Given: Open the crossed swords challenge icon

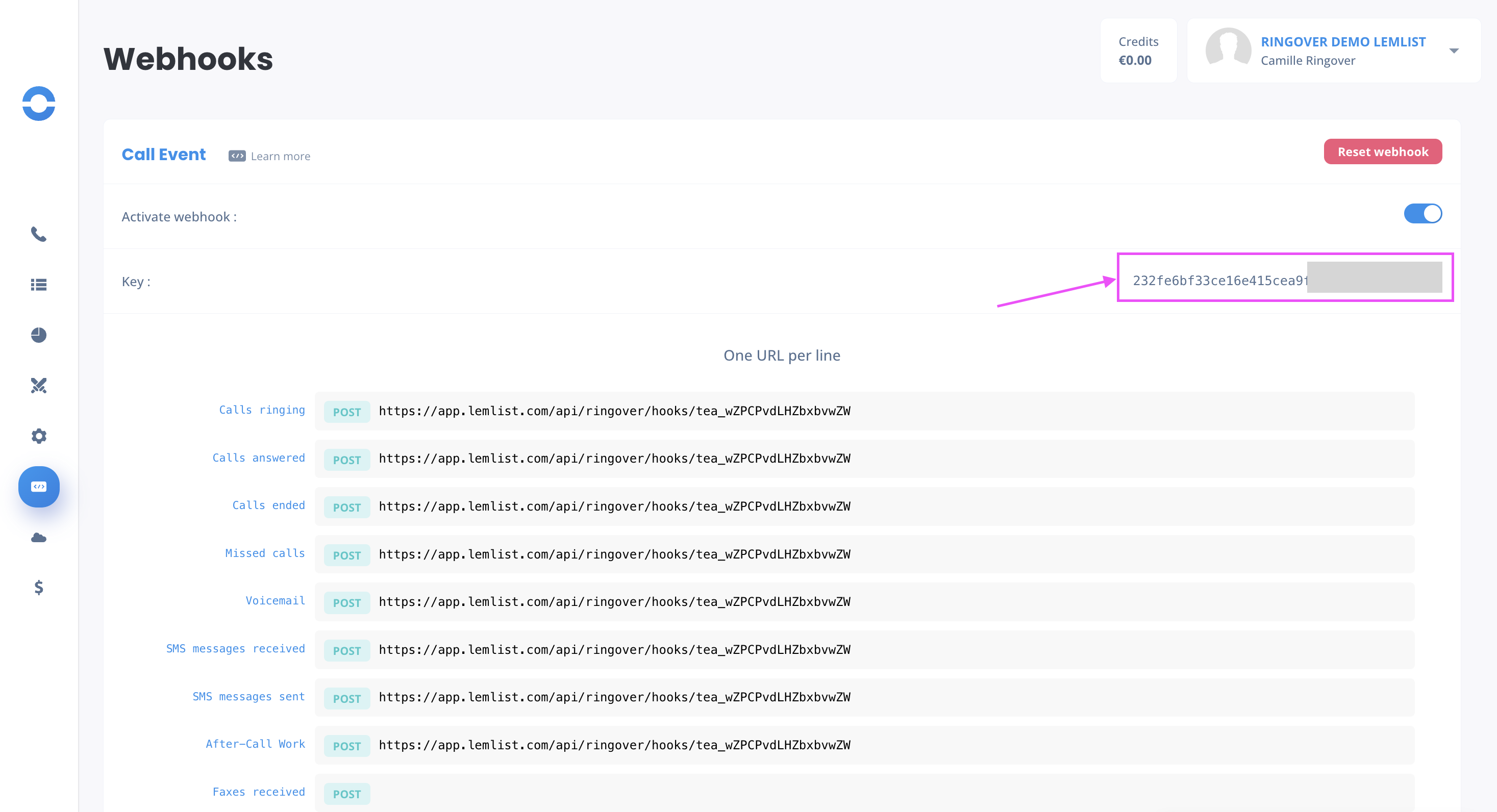Looking at the screenshot, I should coord(39,386).
